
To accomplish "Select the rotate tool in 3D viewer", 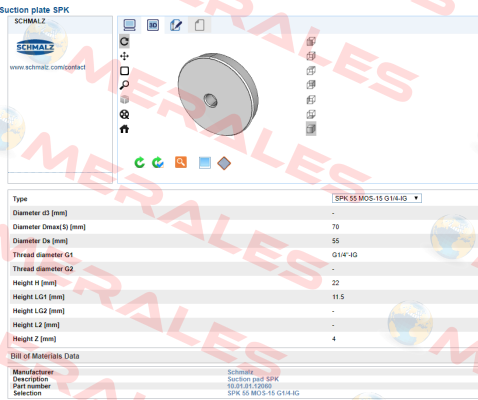I will point(124,41).
